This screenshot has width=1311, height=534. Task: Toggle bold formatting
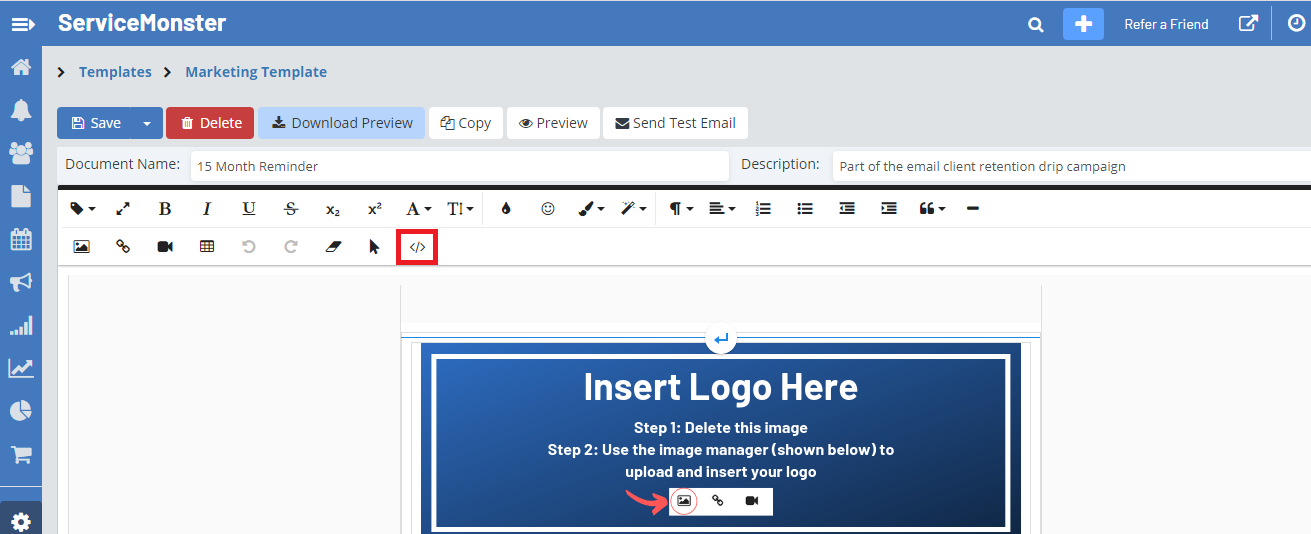point(165,209)
